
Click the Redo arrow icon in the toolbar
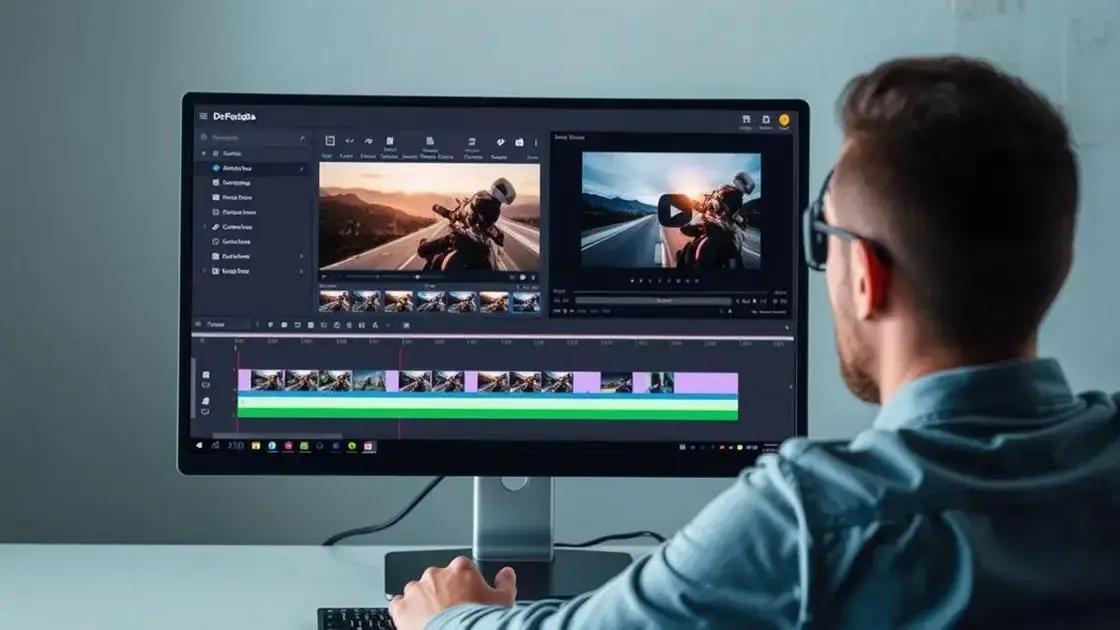[368, 141]
